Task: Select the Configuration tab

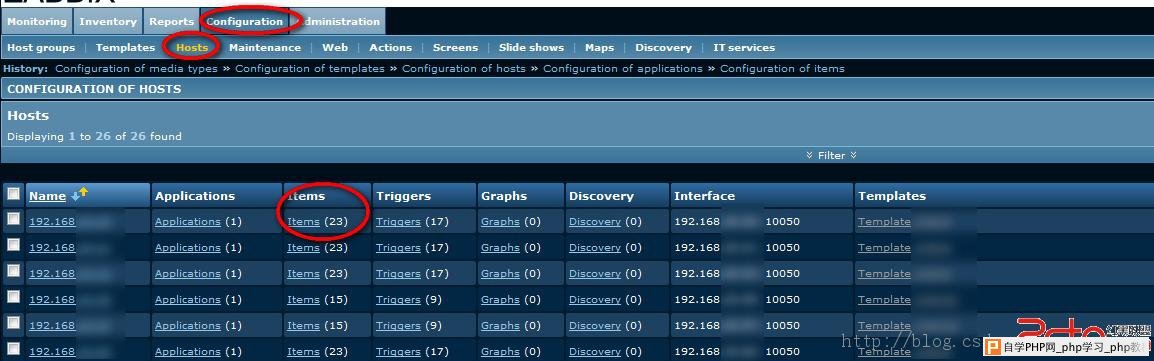Action: click(244, 21)
